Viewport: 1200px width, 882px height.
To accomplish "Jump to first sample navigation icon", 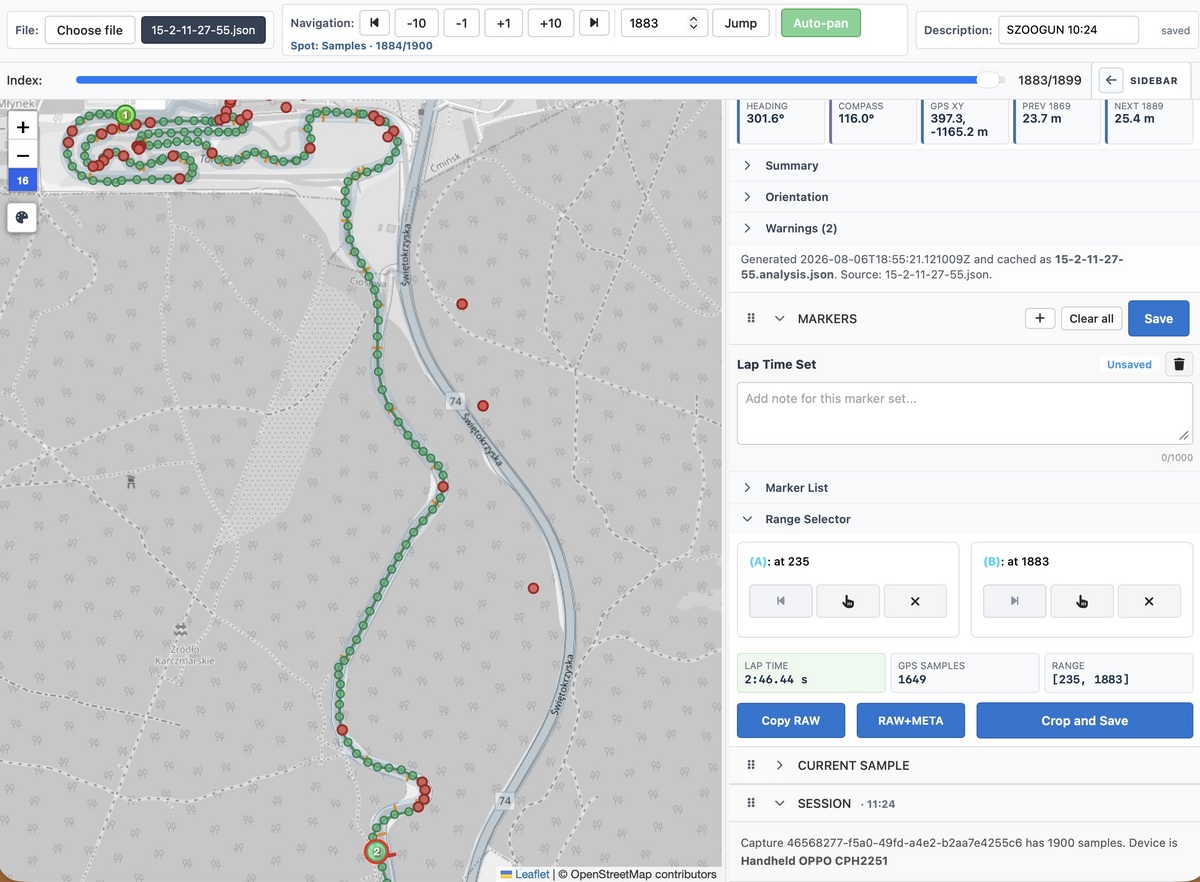I will 374,23.
